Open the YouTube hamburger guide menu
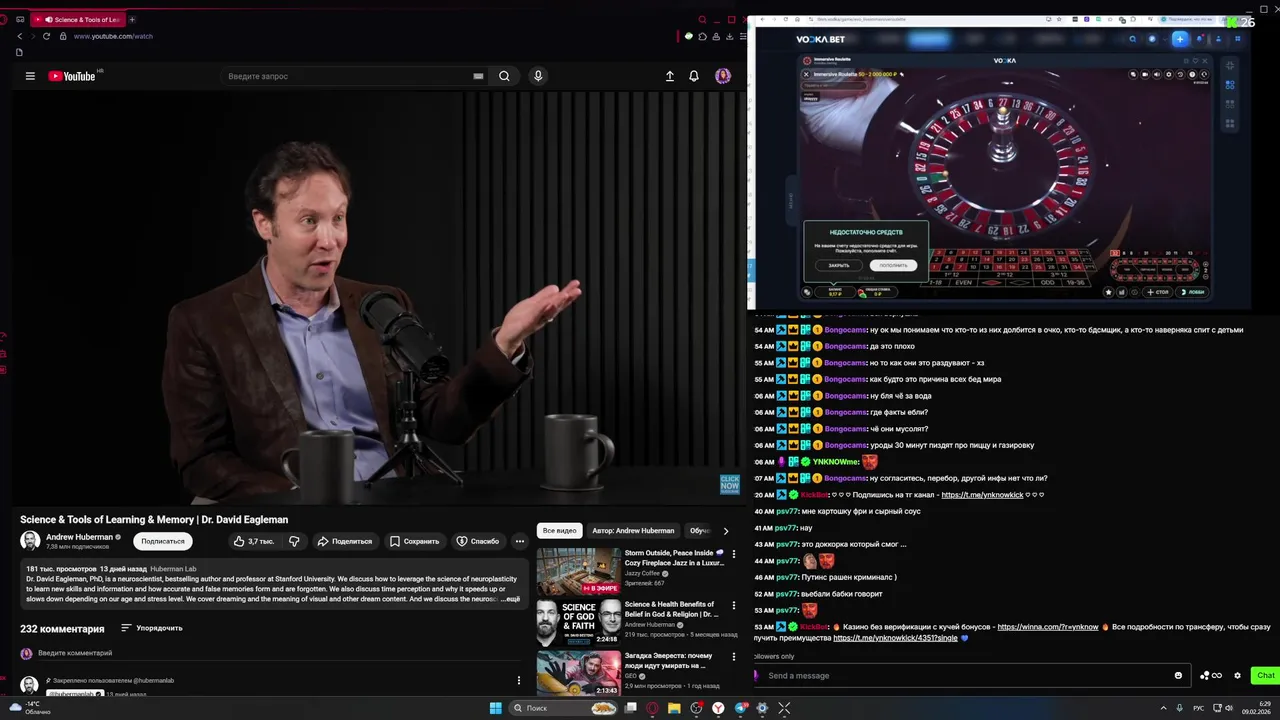1280x720 pixels. click(x=30, y=76)
